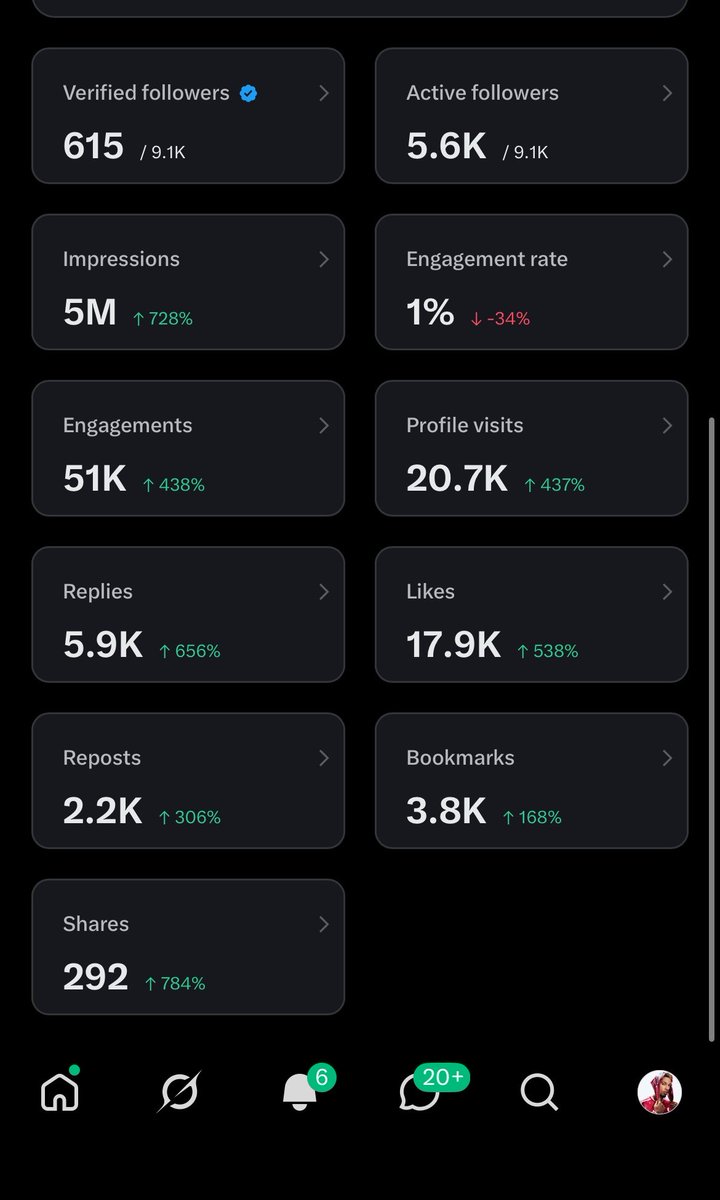
Task: Open Bookmarks details chevron
Action: click(x=667, y=758)
